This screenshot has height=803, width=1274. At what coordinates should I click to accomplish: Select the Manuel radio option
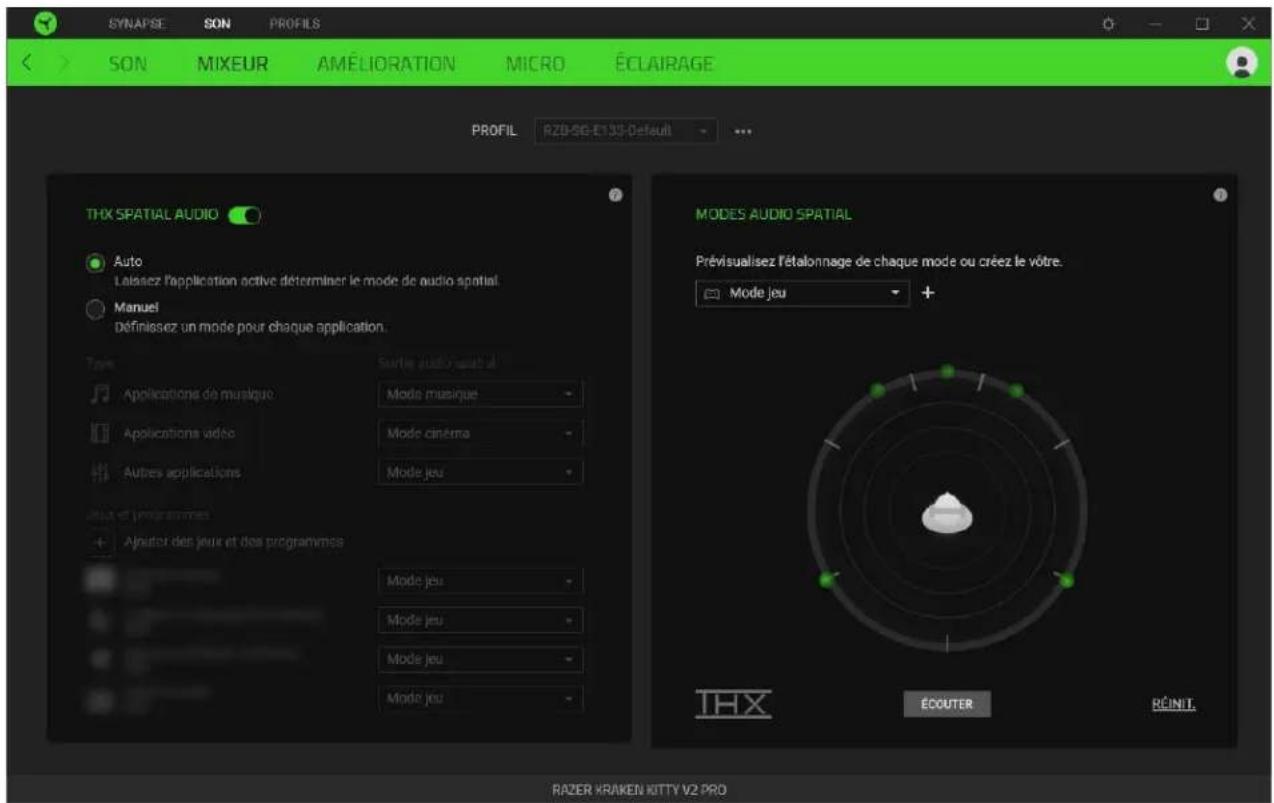click(x=96, y=310)
